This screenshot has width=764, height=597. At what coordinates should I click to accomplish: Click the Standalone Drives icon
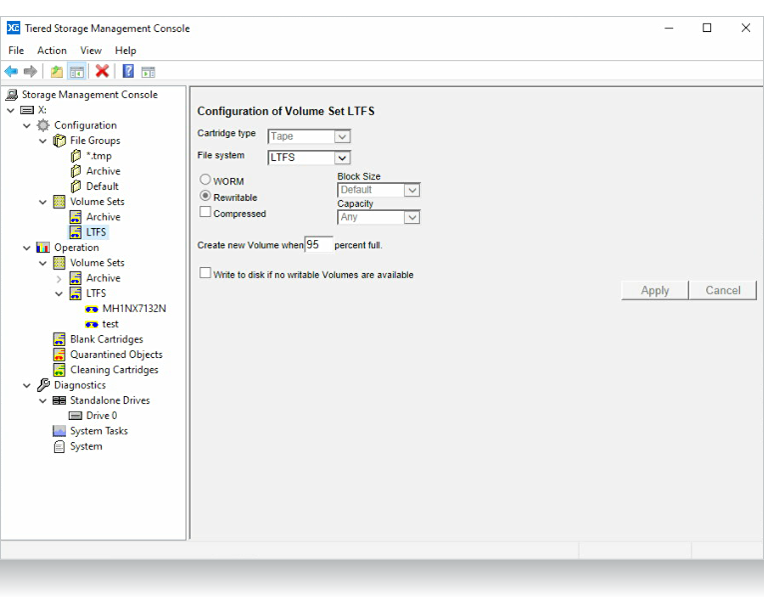pos(59,401)
